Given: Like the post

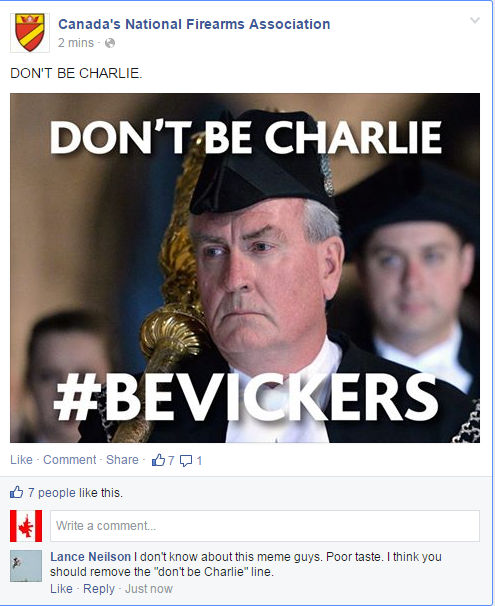Looking at the screenshot, I should (21, 460).
